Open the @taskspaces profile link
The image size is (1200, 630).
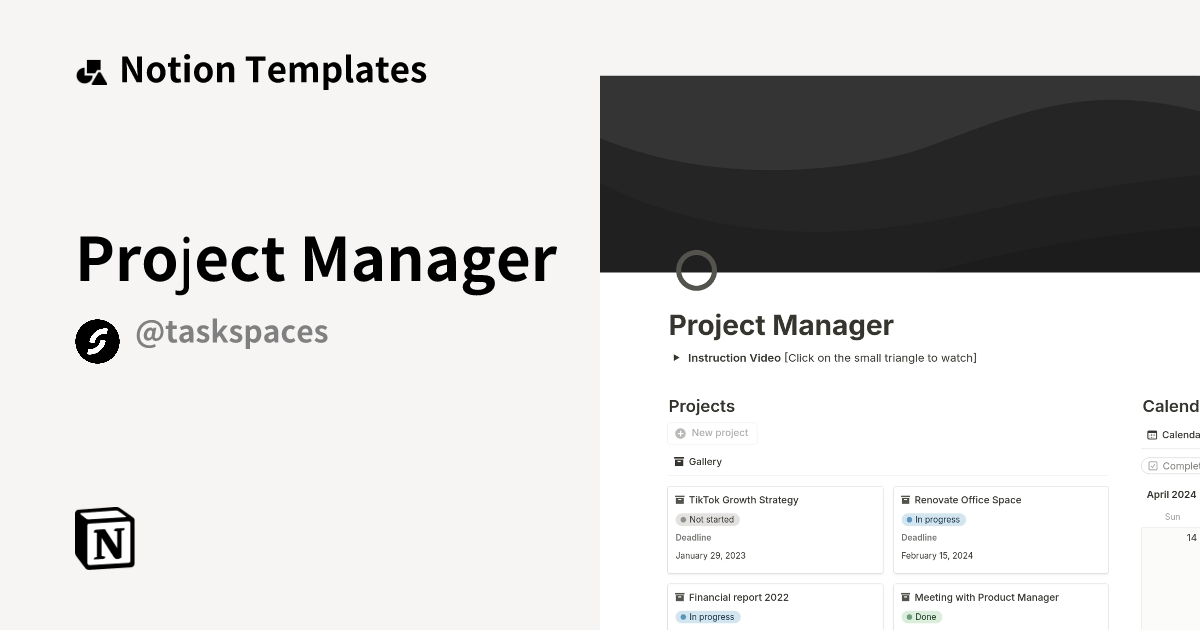point(231,331)
